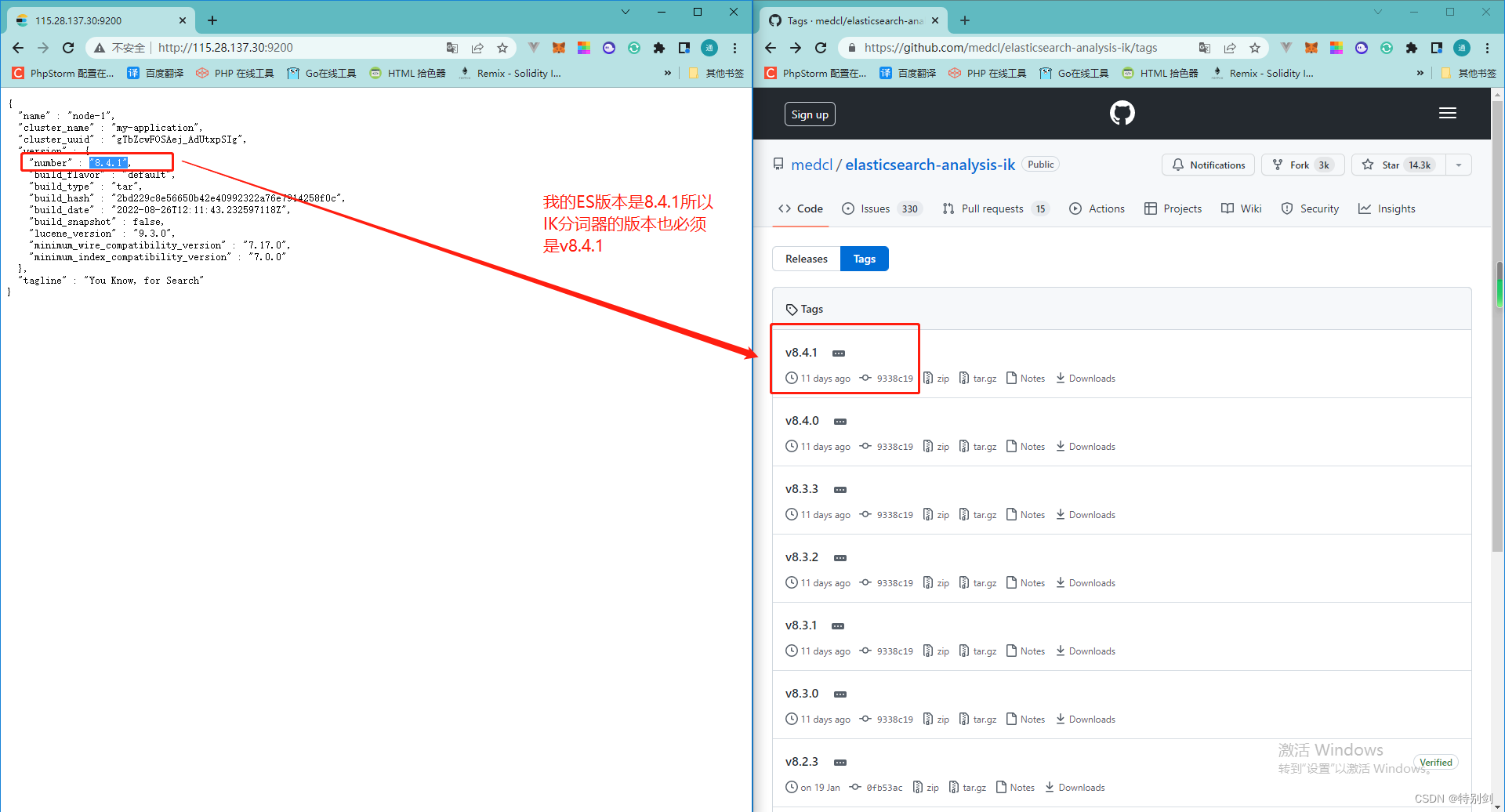Expand the ellipsis details for tag v8.3.1
The width and height of the screenshot is (1505, 812).
(838, 626)
